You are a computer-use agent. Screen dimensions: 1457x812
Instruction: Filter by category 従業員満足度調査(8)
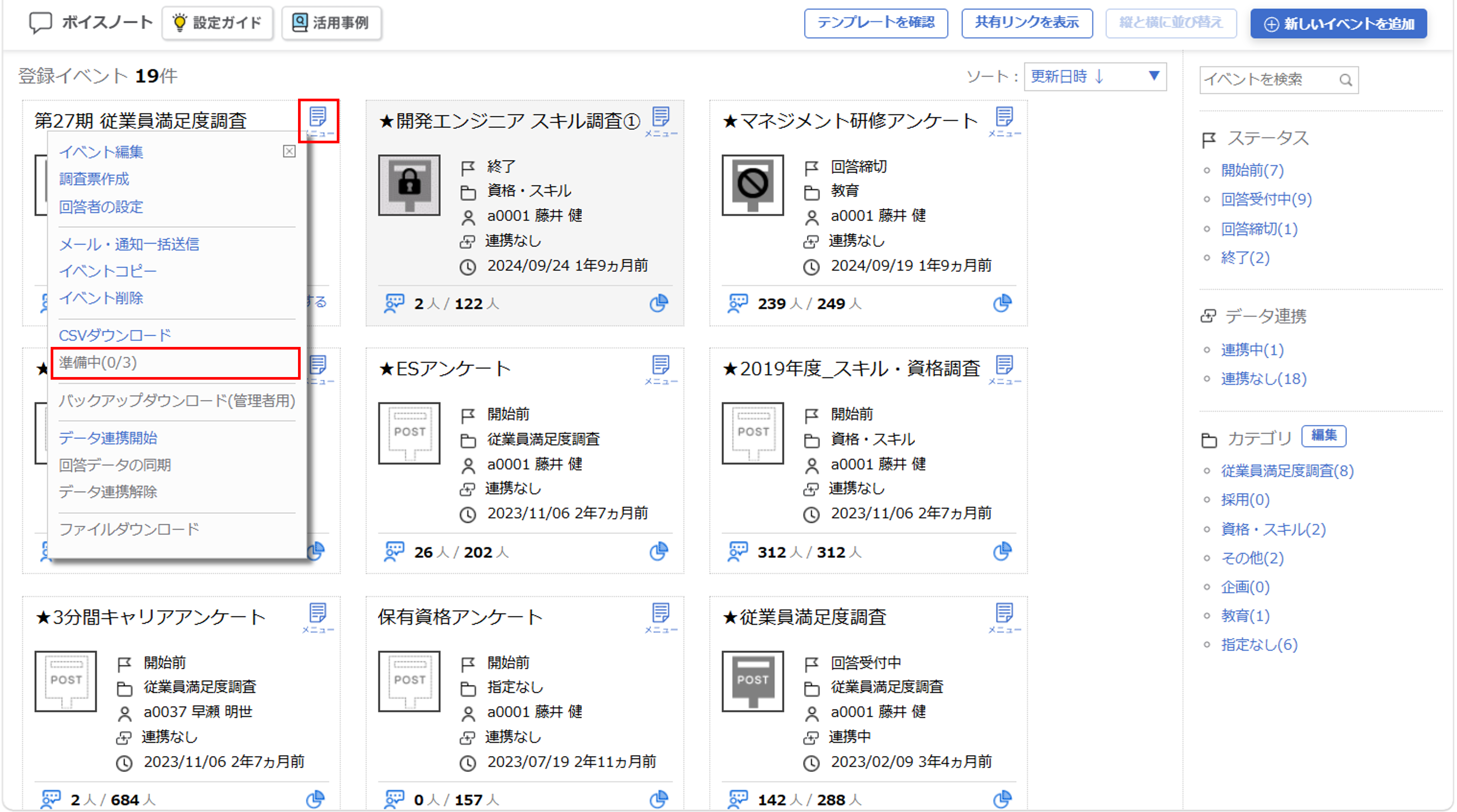point(1287,471)
